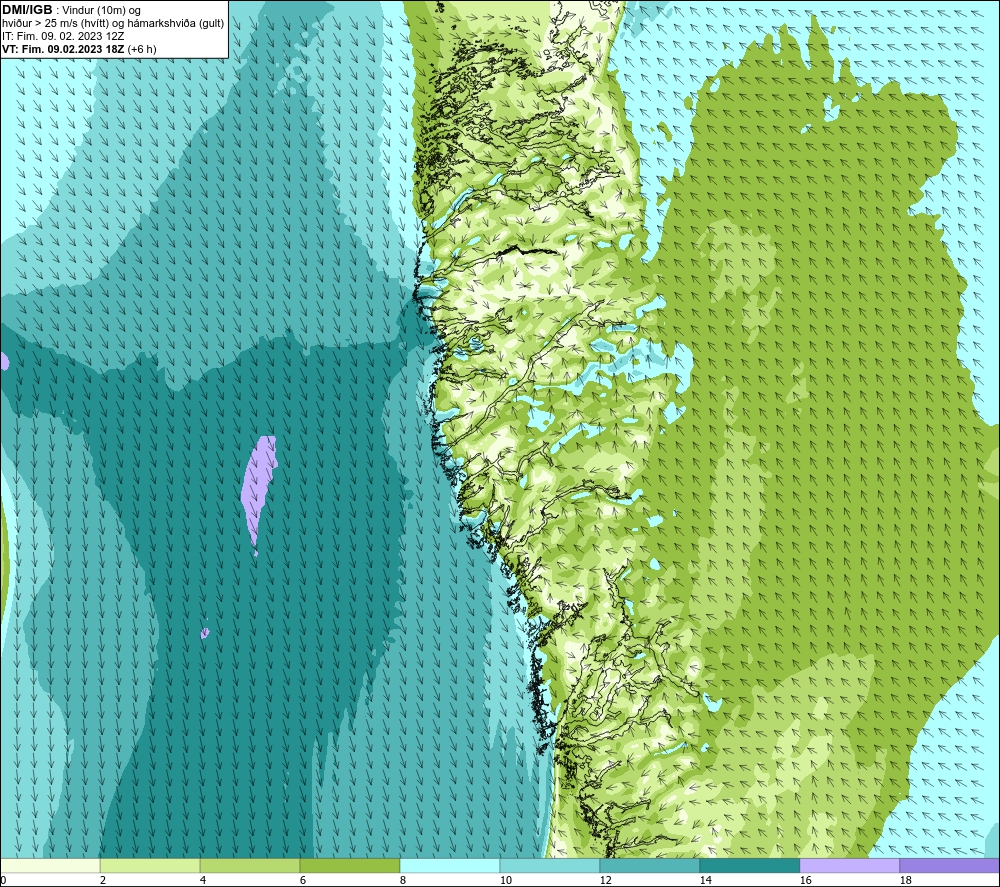This screenshot has width=1000, height=887.
Task: Click scale label '2'
Action: coord(103,880)
